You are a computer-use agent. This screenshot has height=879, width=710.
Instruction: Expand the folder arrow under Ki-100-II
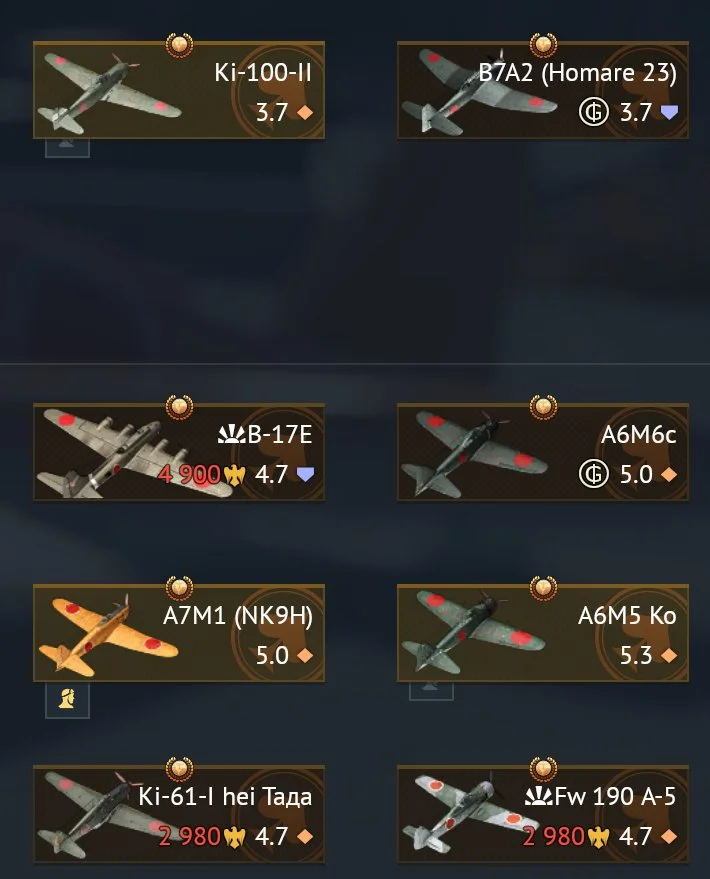click(67, 147)
